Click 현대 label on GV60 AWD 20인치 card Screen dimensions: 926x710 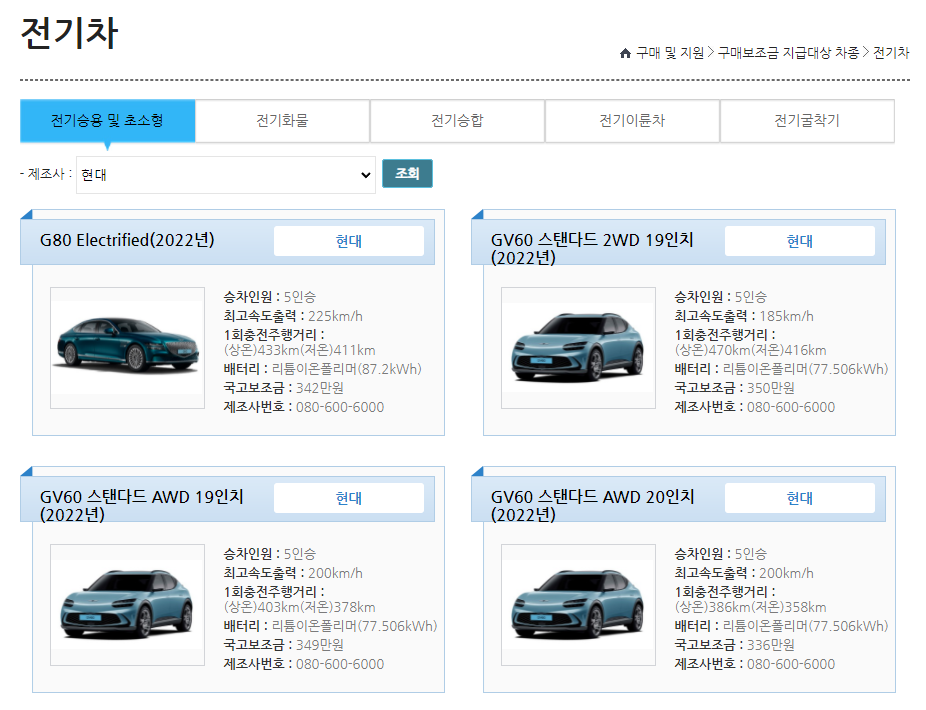(800, 498)
